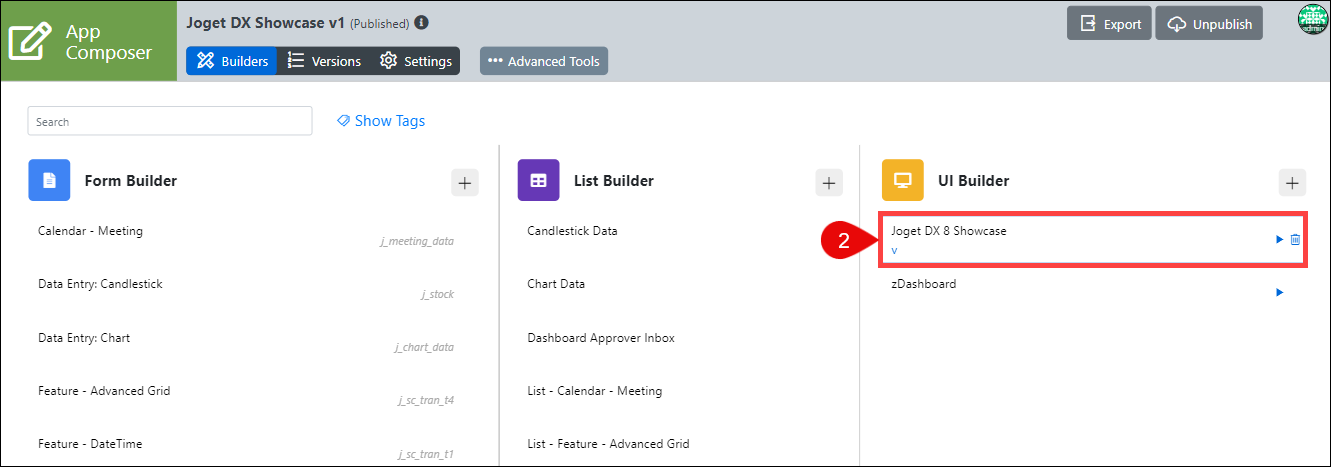Screen dimensions: 1331x467
Task: Click the List Builder table icon
Action: (x=538, y=181)
